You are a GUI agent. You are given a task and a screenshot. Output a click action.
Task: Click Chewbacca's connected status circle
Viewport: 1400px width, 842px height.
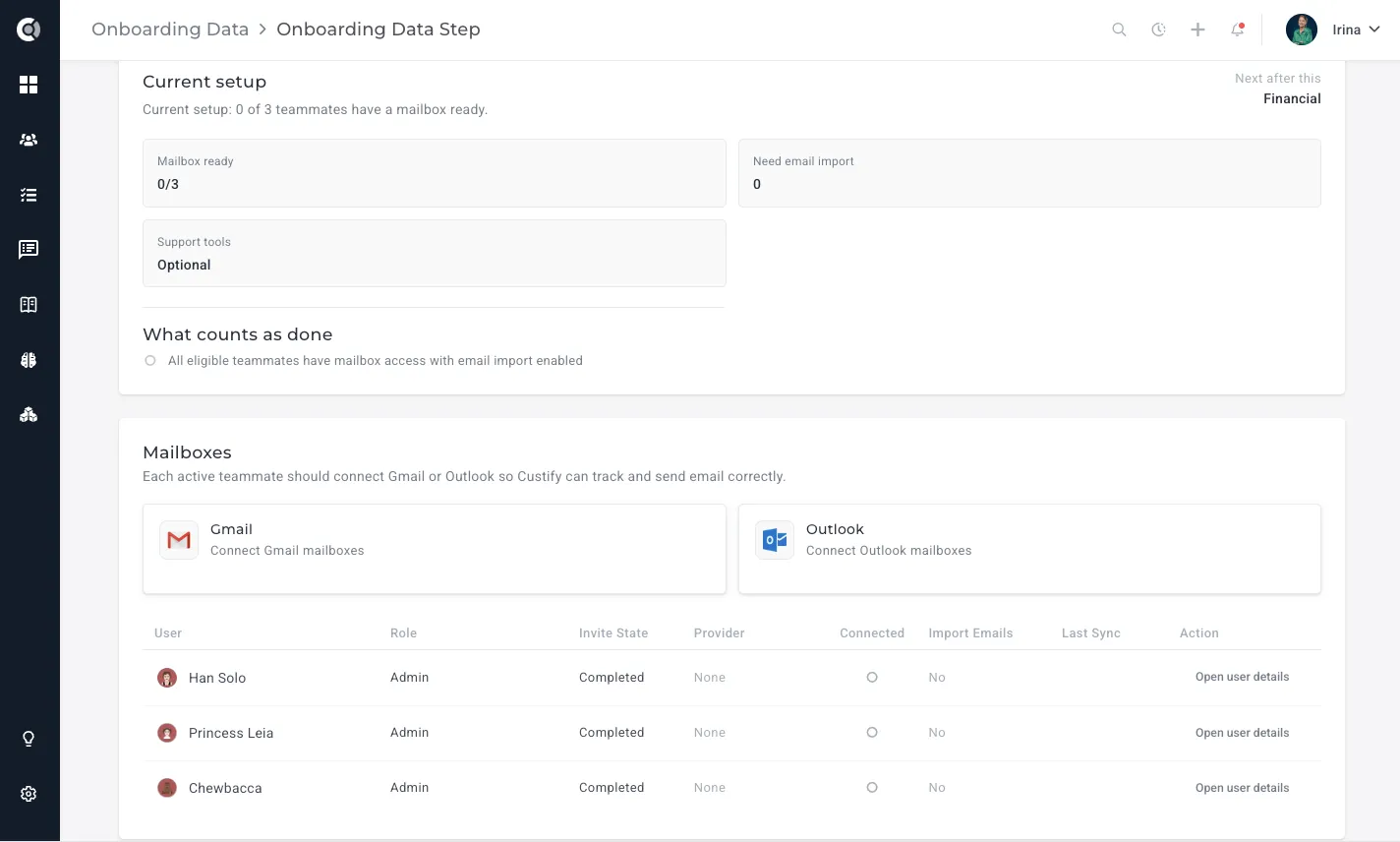coord(872,788)
